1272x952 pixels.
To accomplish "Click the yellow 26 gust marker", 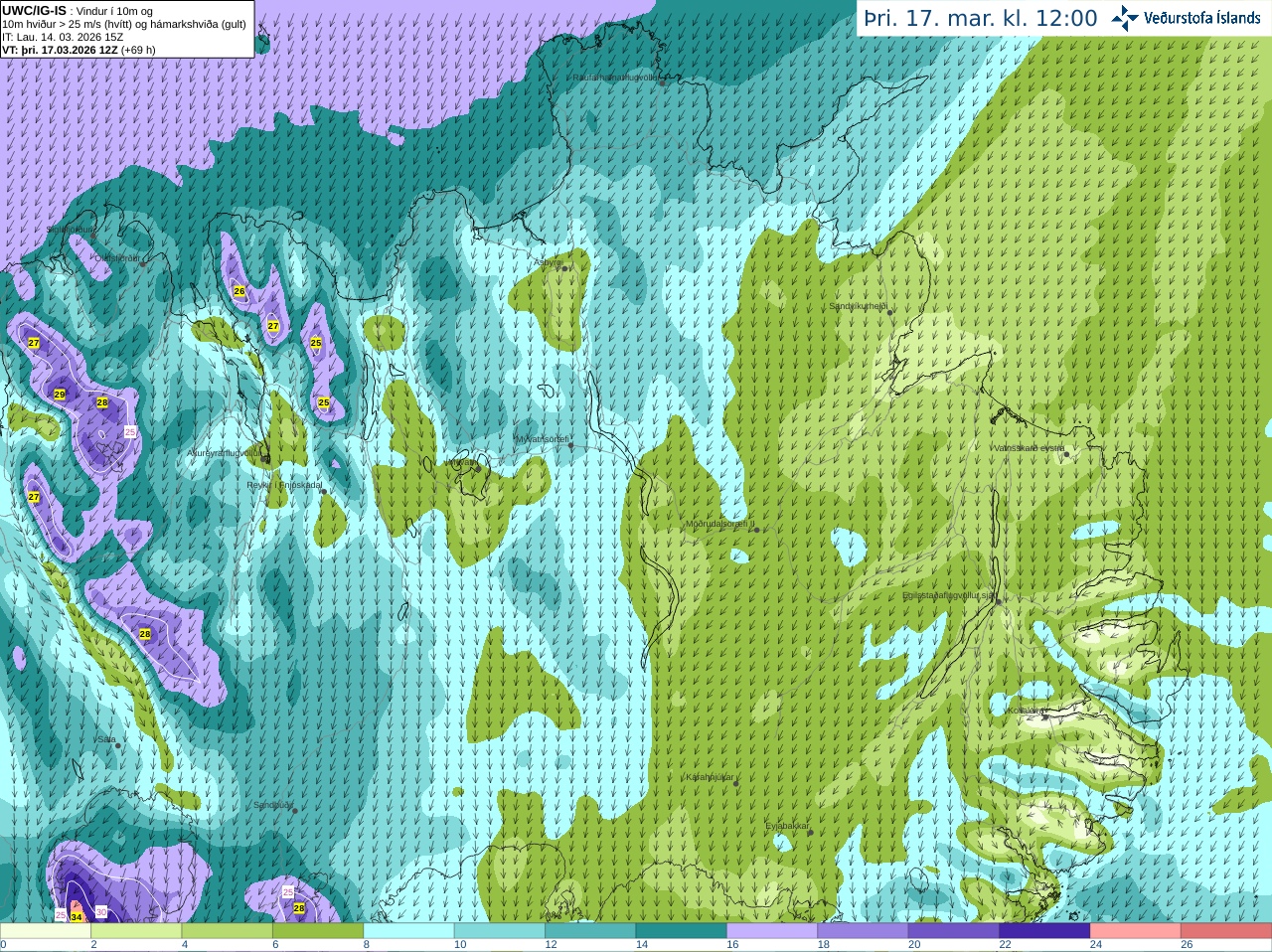I will (238, 291).
